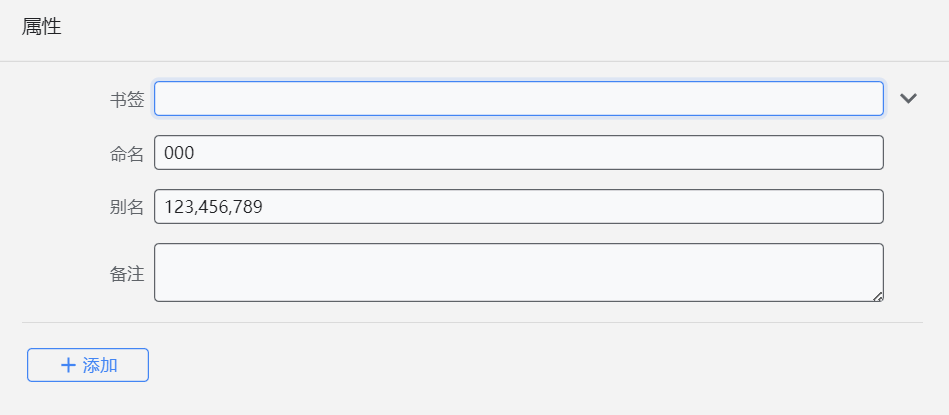Expand the 书签 chevron dropdown arrow
949x415 pixels.
[x=908, y=98]
